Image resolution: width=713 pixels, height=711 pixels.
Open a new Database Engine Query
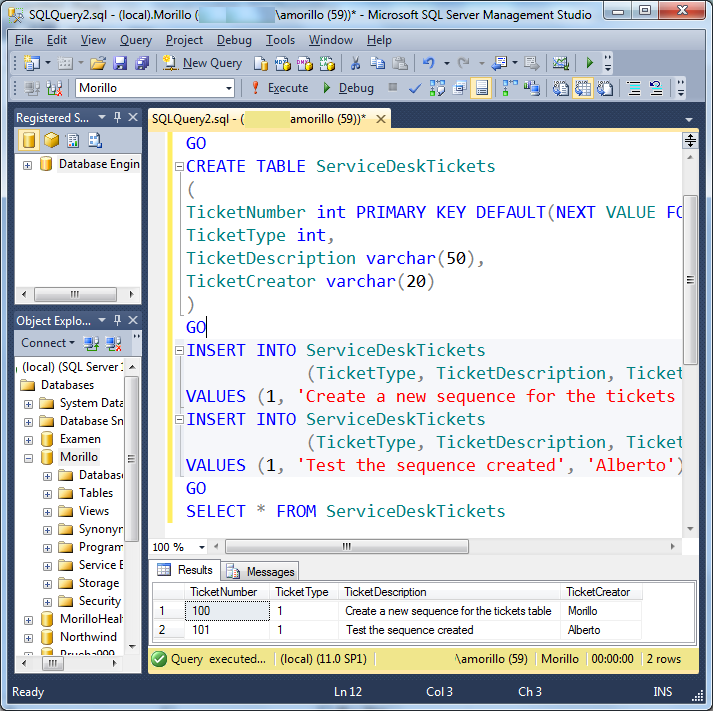261,63
